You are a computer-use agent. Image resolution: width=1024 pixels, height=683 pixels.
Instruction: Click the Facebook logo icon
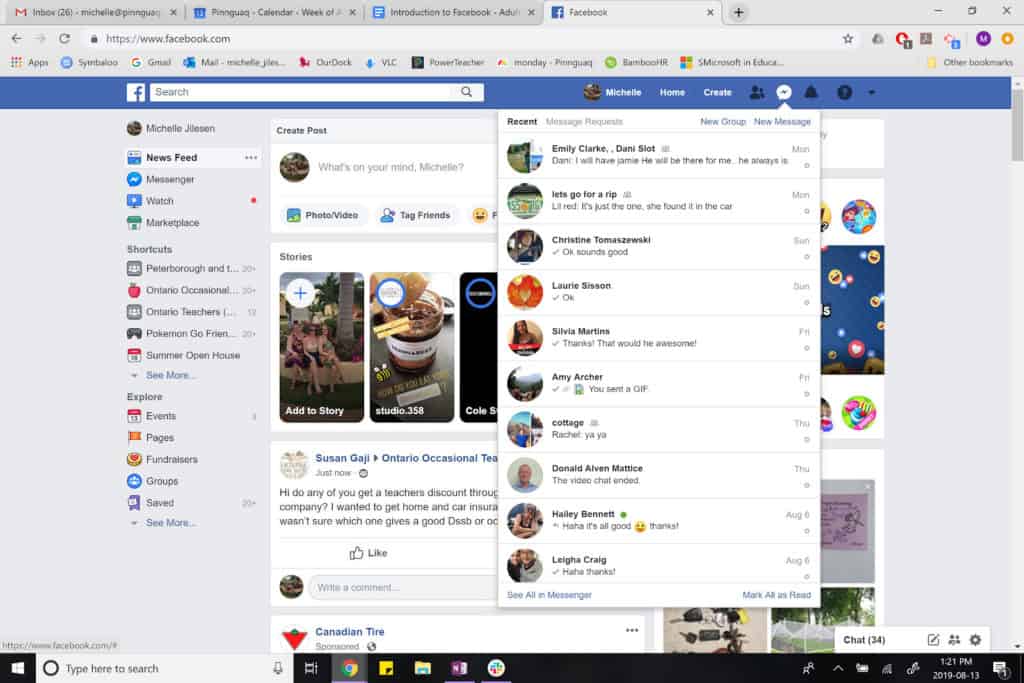tap(135, 92)
